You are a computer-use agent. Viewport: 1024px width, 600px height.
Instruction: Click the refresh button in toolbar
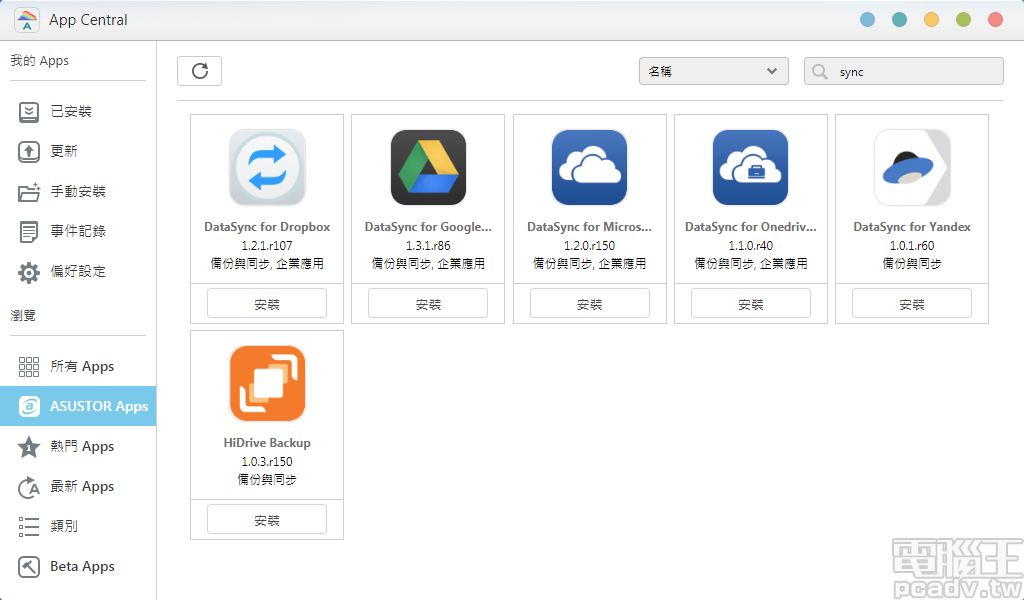point(200,71)
